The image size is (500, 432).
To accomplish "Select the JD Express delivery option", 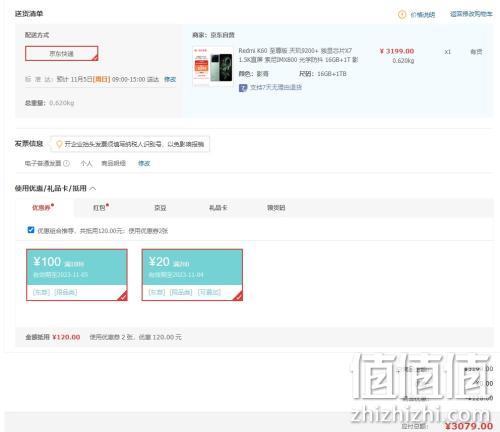I will [x=62, y=54].
